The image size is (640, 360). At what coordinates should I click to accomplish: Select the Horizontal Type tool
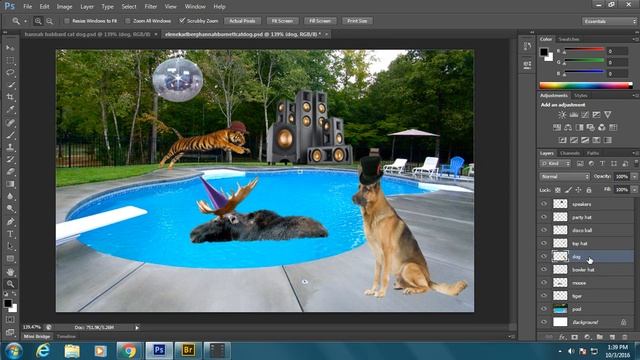coord(10,234)
